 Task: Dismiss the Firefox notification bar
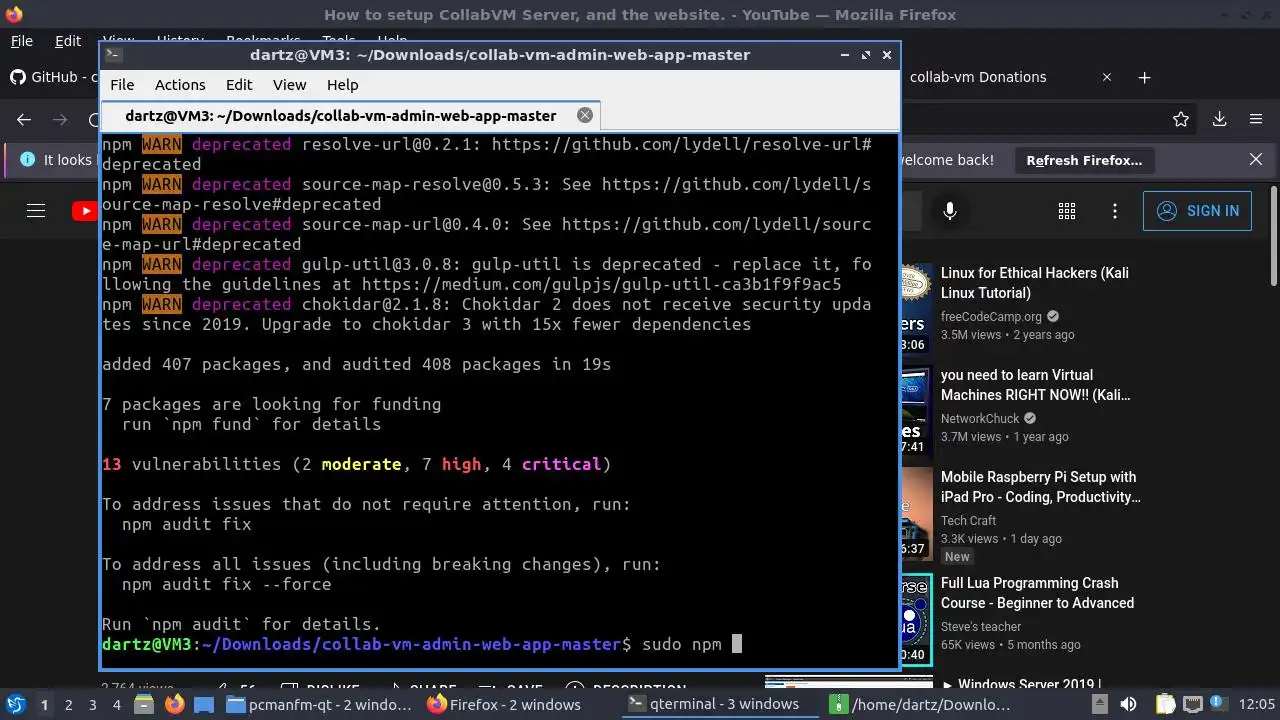tap(1256, 159)
